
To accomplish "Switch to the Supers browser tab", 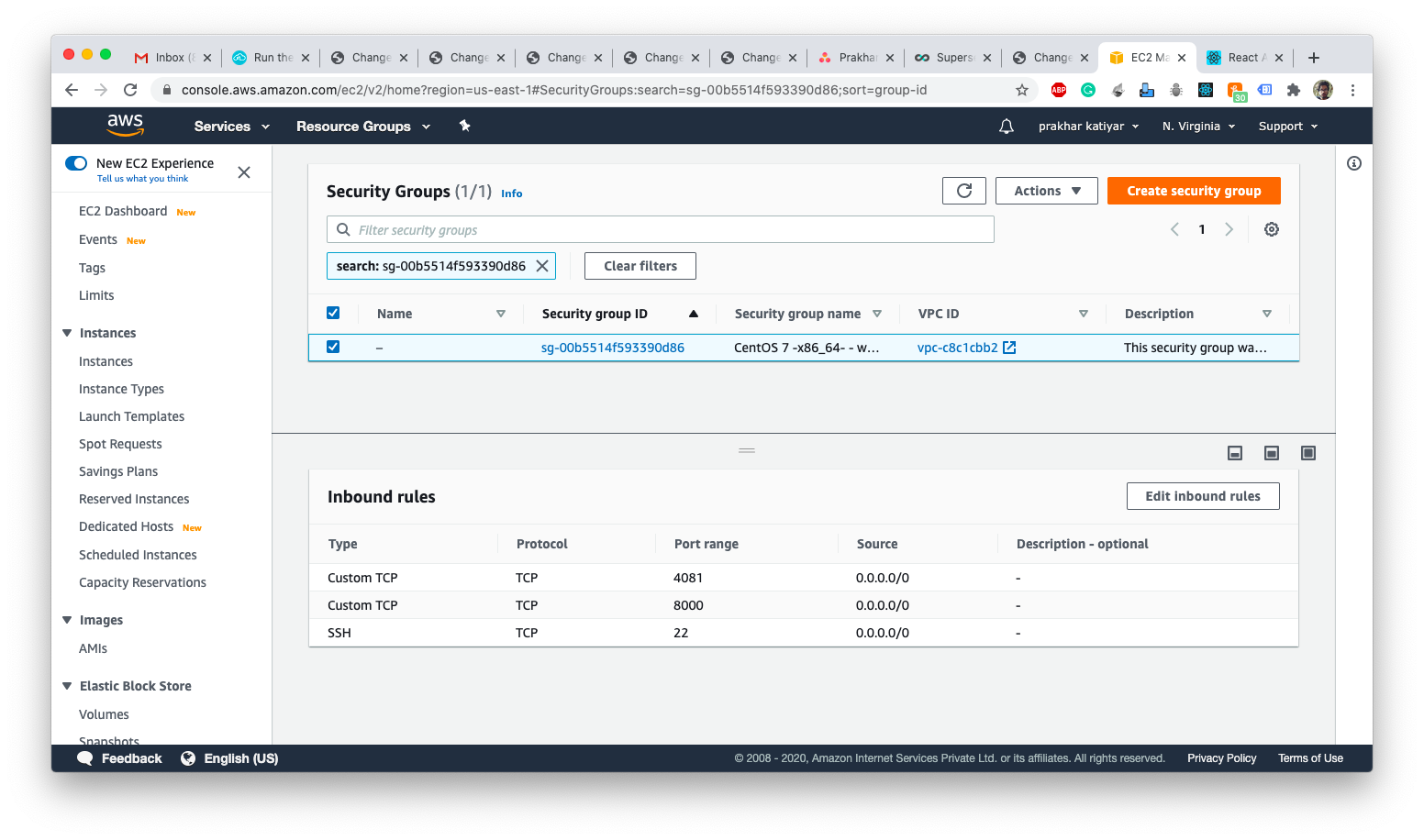I will click(x=952, y=58).
